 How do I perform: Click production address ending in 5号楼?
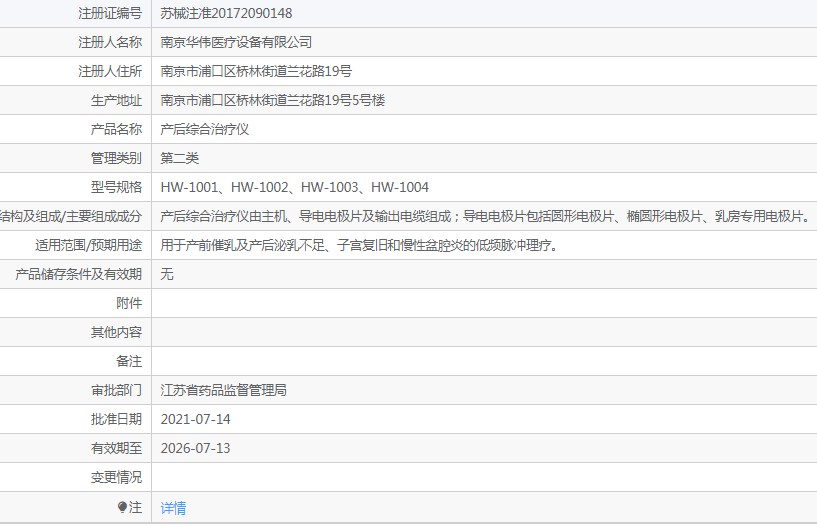click(273, 100)
